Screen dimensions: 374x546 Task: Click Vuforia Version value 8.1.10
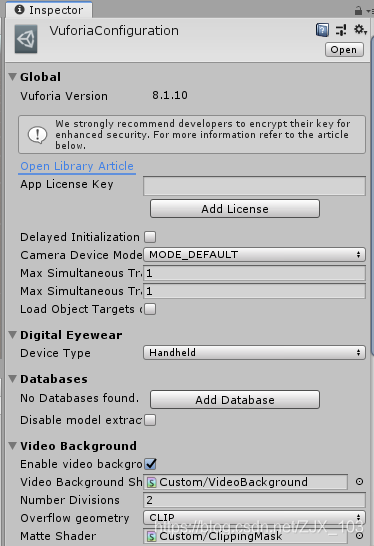[x=170, y=95]
